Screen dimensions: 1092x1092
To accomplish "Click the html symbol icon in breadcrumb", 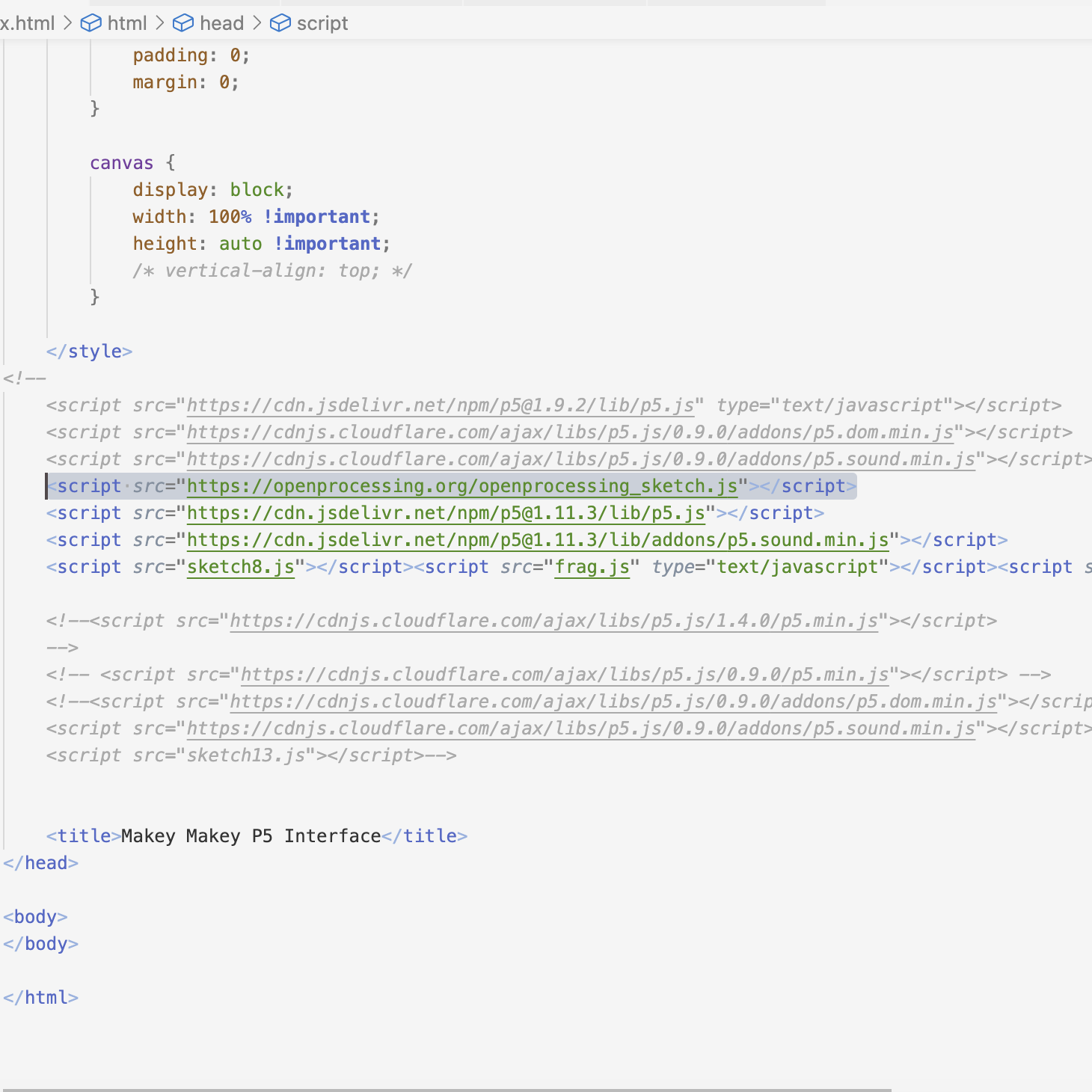I will [x=91, y=23].
